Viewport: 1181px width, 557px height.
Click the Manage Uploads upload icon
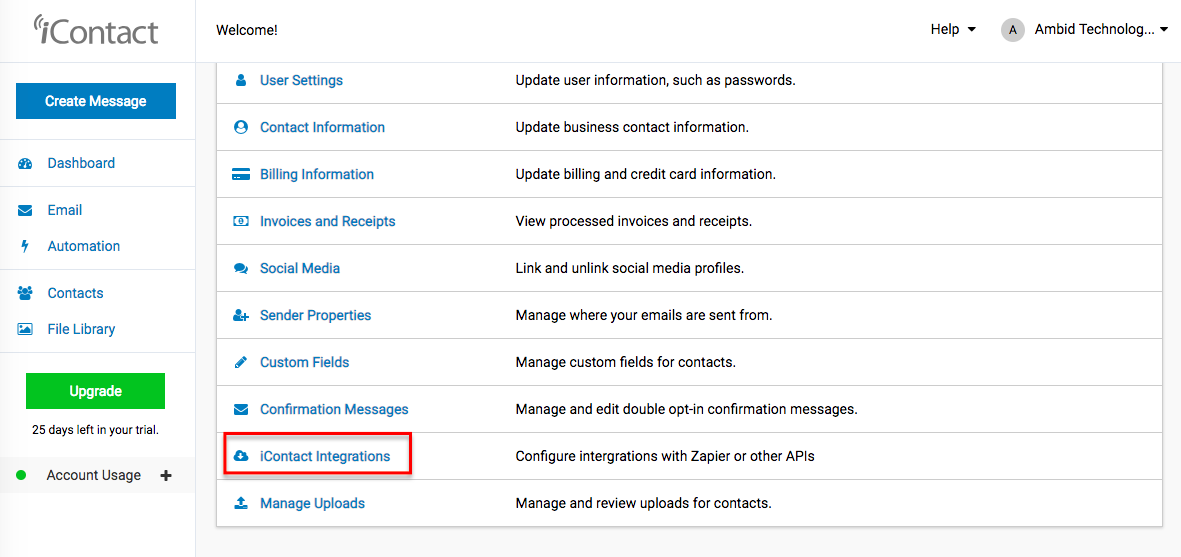[241, 503]
